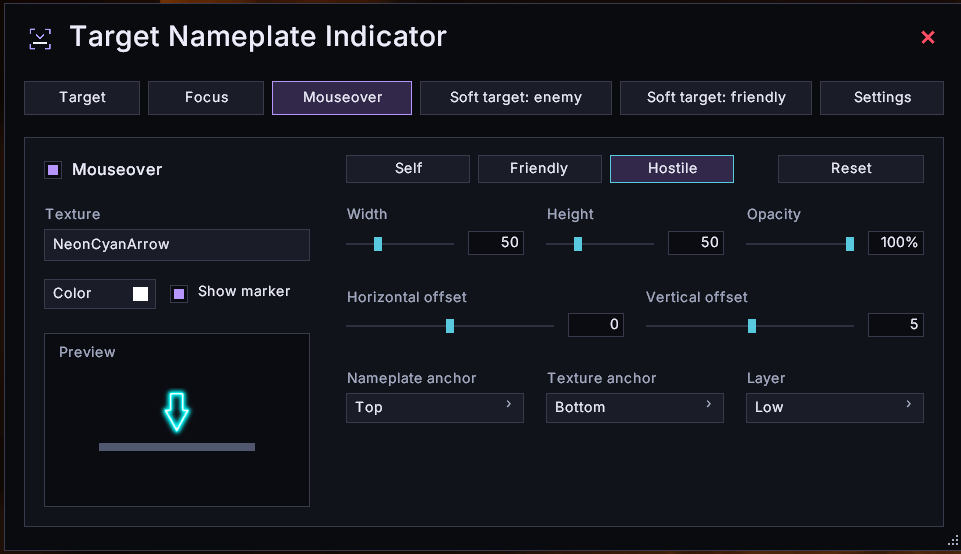Screen dimensions: 961x554
Task: Select the Friendly unit type button
Action: [539, 169]
